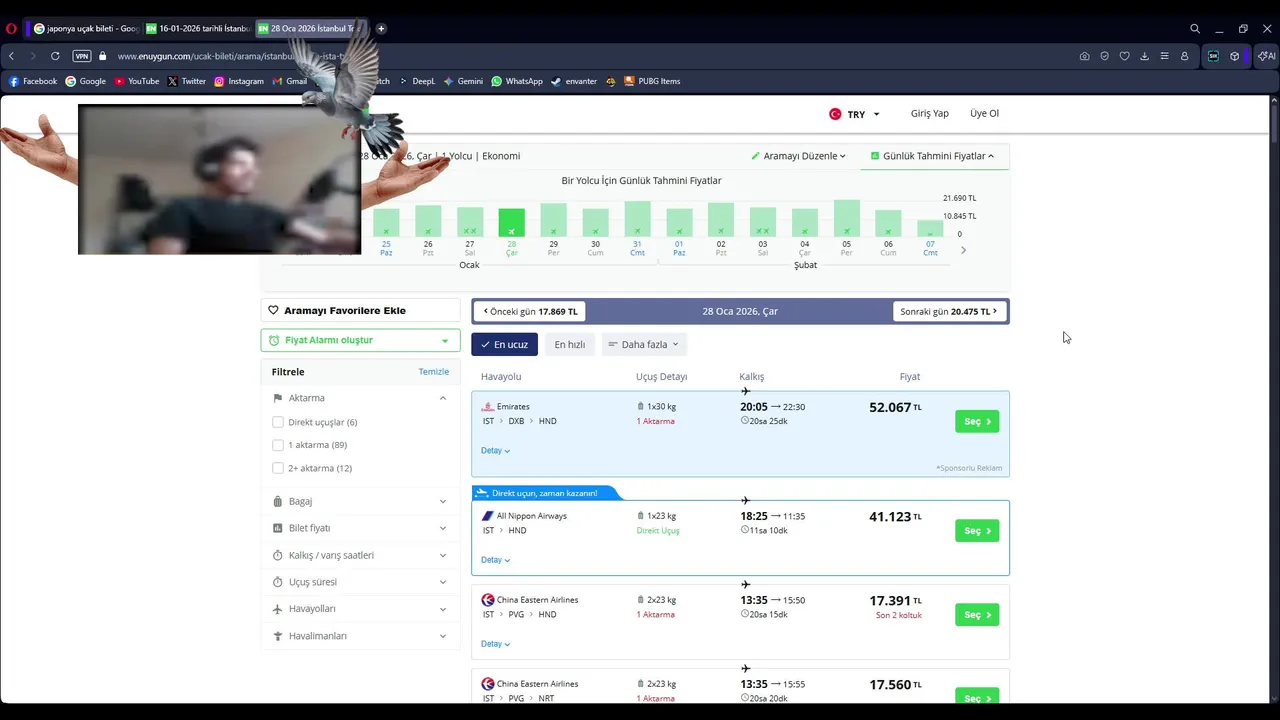Check the Direkt uçuşlar (6) filter
Viewport: 1280px width, 720px height.
[278, 422]
